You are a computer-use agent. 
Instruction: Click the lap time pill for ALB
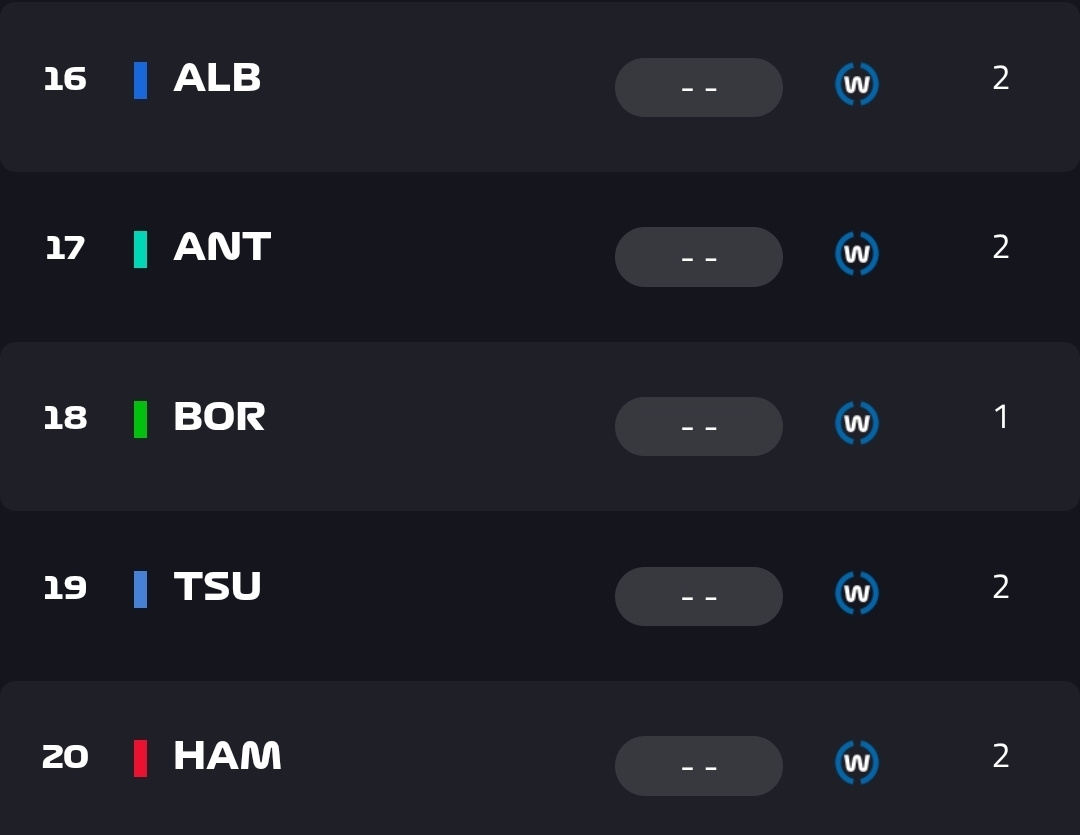pos(698,87)
